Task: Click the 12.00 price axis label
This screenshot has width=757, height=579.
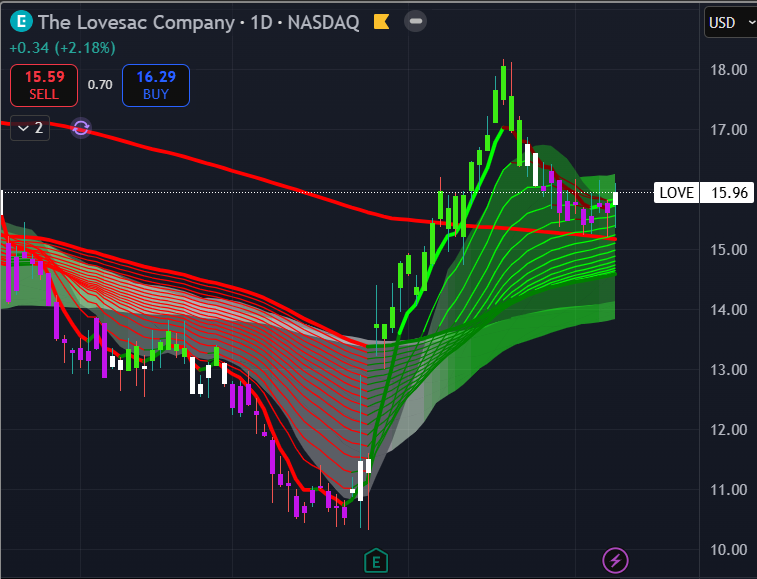Action: point(729,429)
